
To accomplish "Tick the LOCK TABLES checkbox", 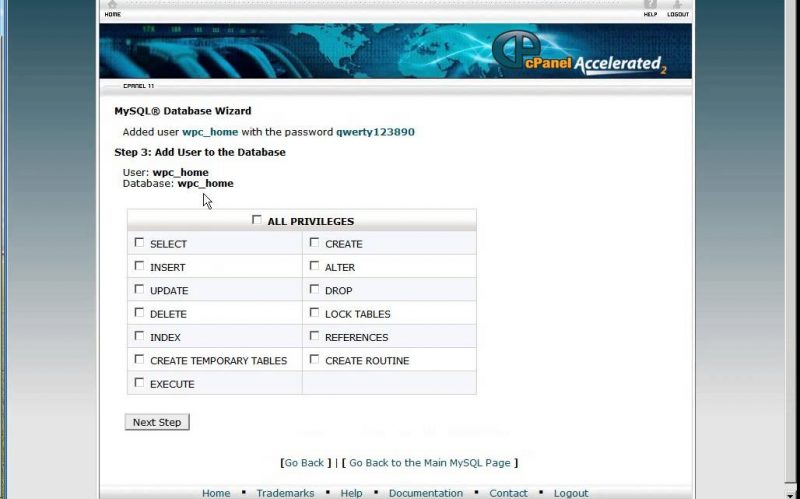I will pos(314,313).
